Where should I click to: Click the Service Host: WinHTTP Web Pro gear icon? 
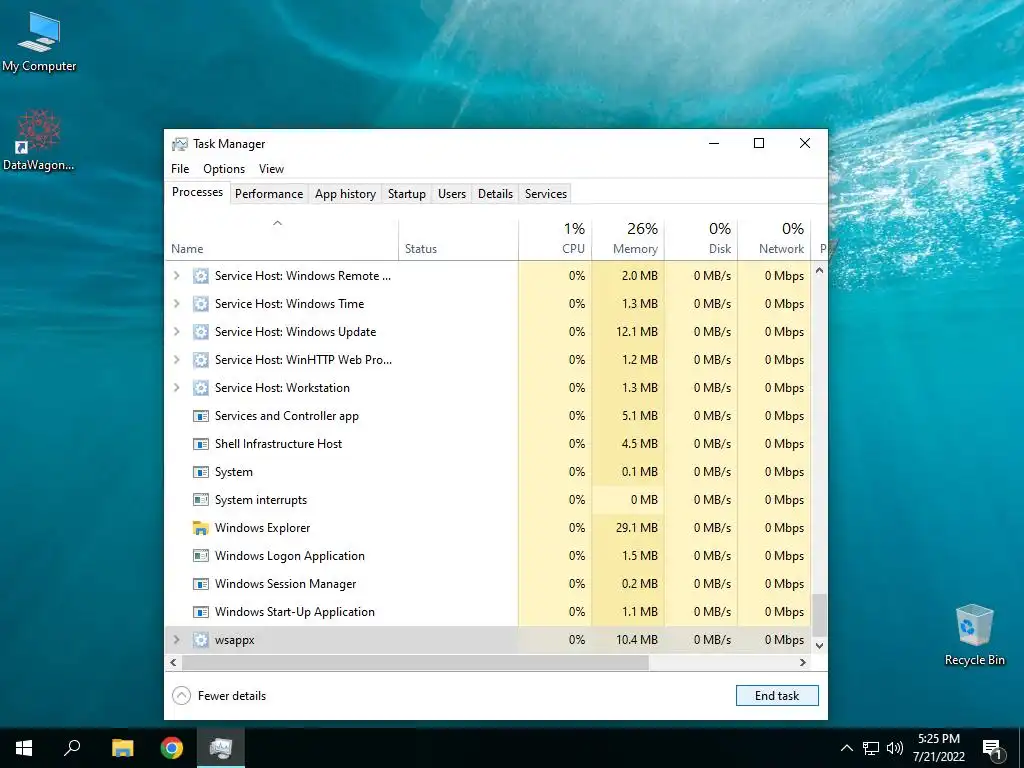pos(200,360)
